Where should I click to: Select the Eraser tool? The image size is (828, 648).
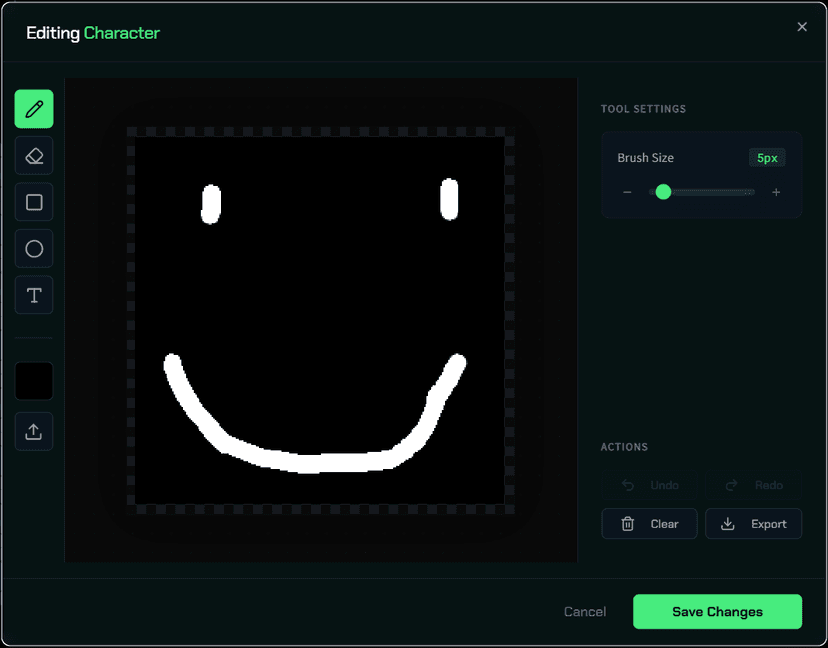pos(33,155)
